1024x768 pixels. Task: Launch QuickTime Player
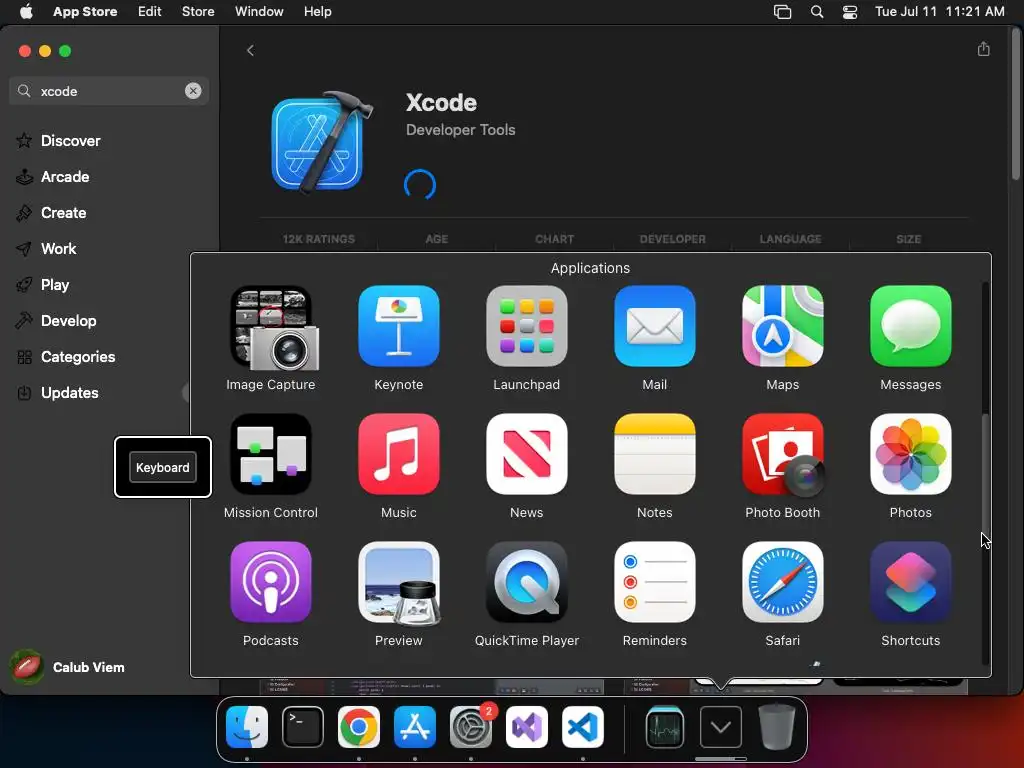coord(526,583)
